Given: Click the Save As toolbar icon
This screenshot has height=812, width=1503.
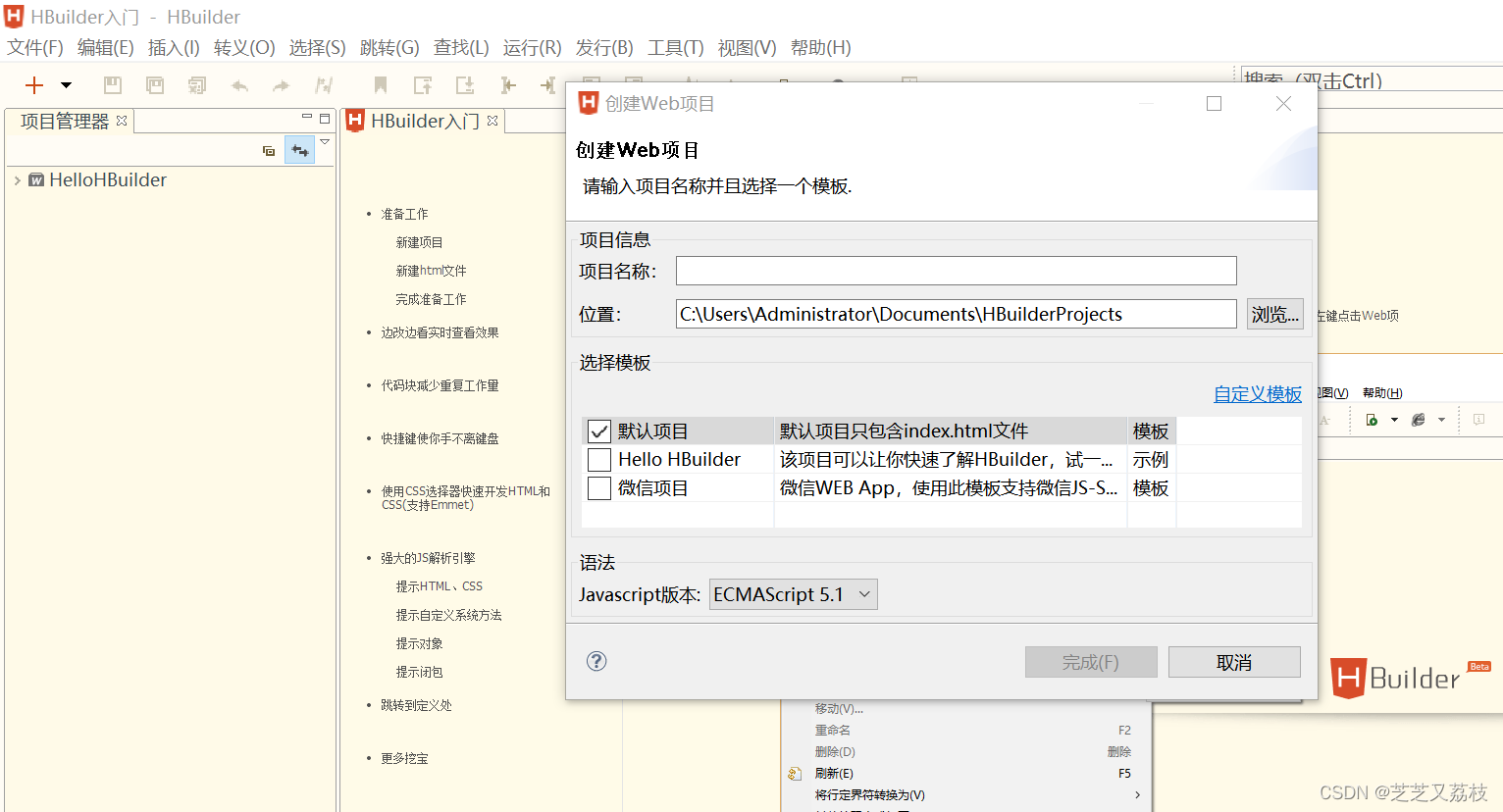Looking at the screenshot, I should (155, 85).
